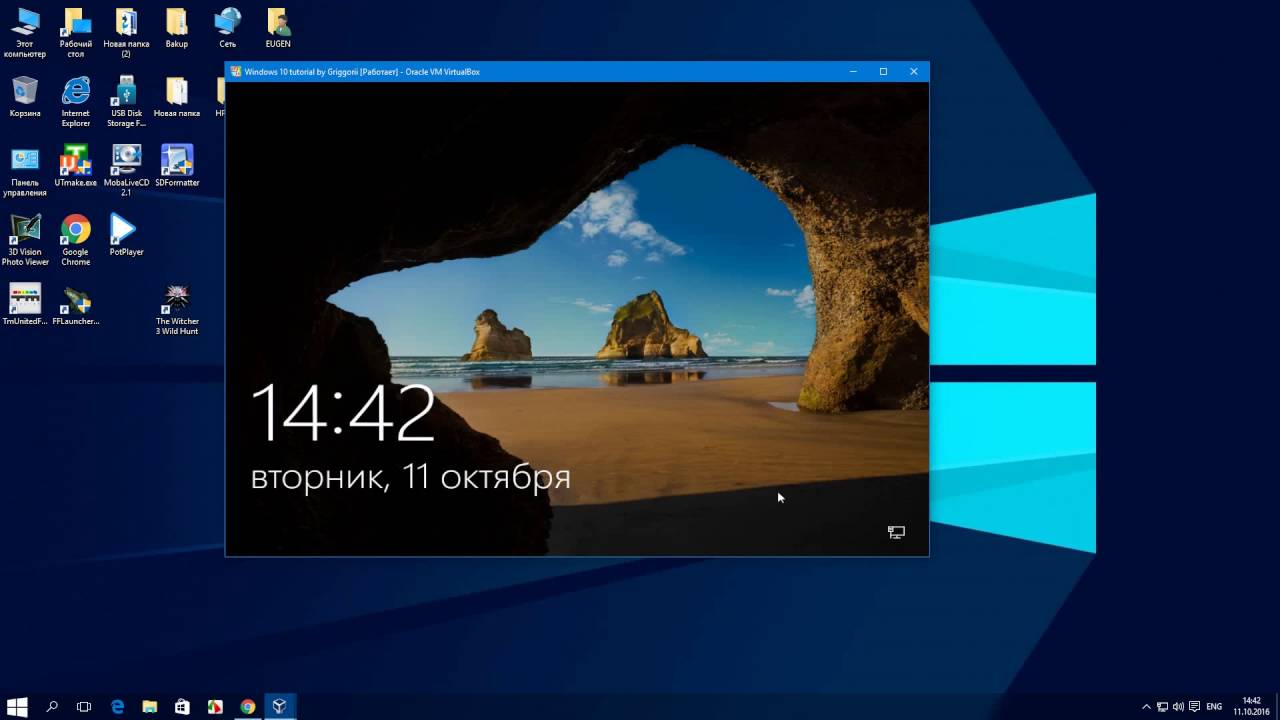Open the network status tray icon

pyautogui.click(x=1163, y=706)
